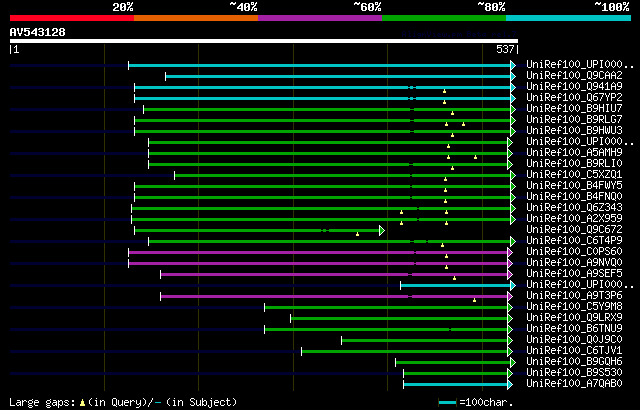Click the cyan alignment bar of Q9CAA2

tap(338, 76)
